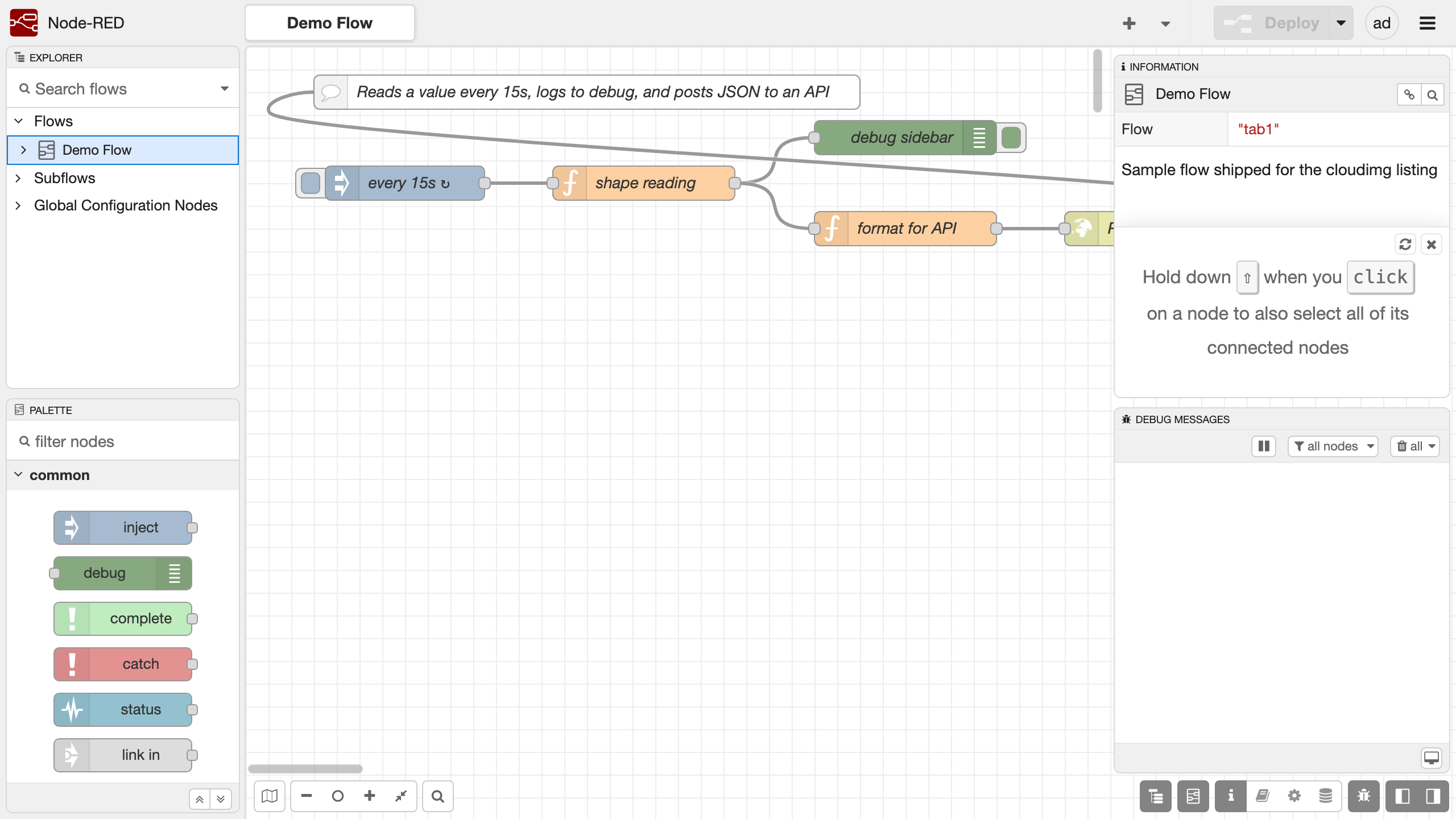Close the tips box
The width and height of the screenshot is (1456, 819).
[x=1432, y=245]
